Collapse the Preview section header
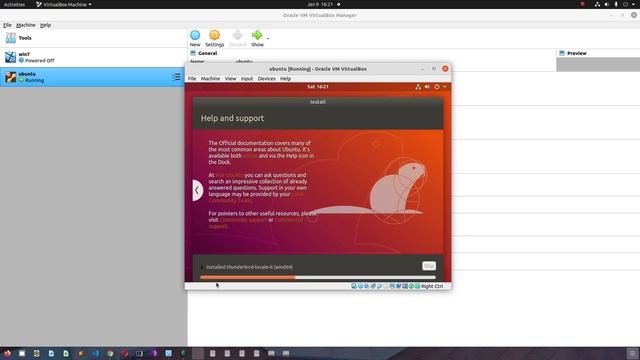Image resolution: width=640 pixels, height=360 pixels. click(573, 53)
